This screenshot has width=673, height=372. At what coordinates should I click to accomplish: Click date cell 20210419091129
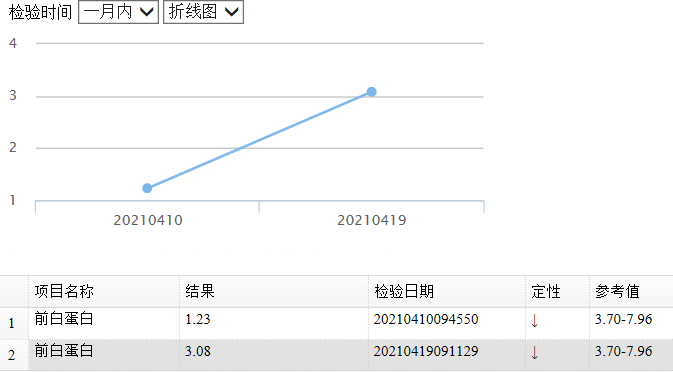point(426,351)
